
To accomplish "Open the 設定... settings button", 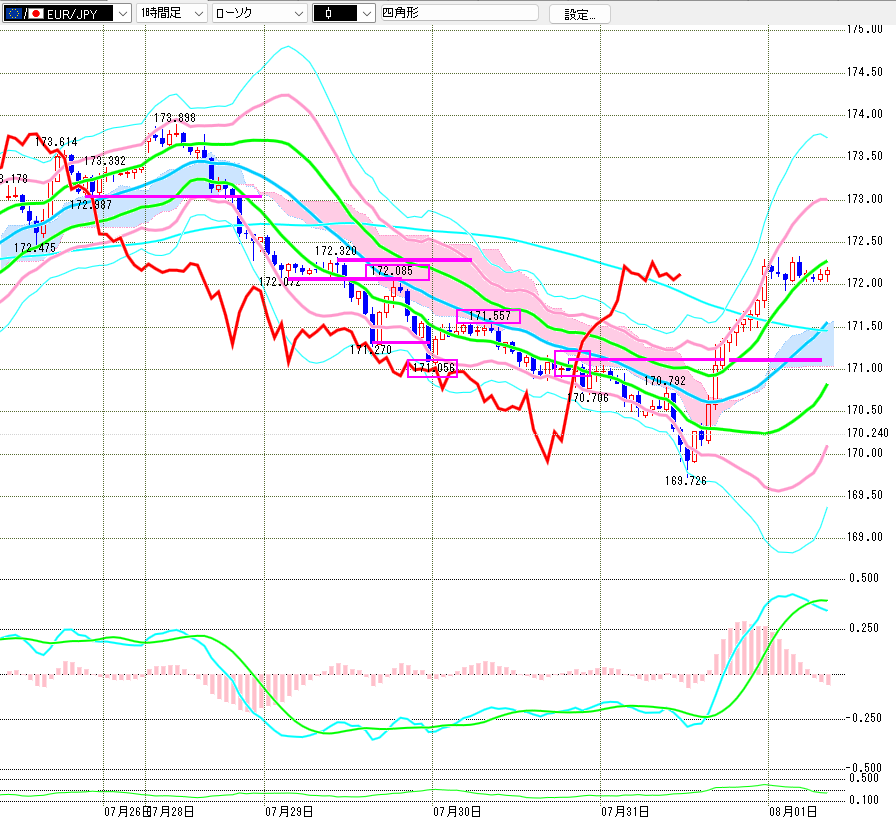I will (x=579, y=14).
